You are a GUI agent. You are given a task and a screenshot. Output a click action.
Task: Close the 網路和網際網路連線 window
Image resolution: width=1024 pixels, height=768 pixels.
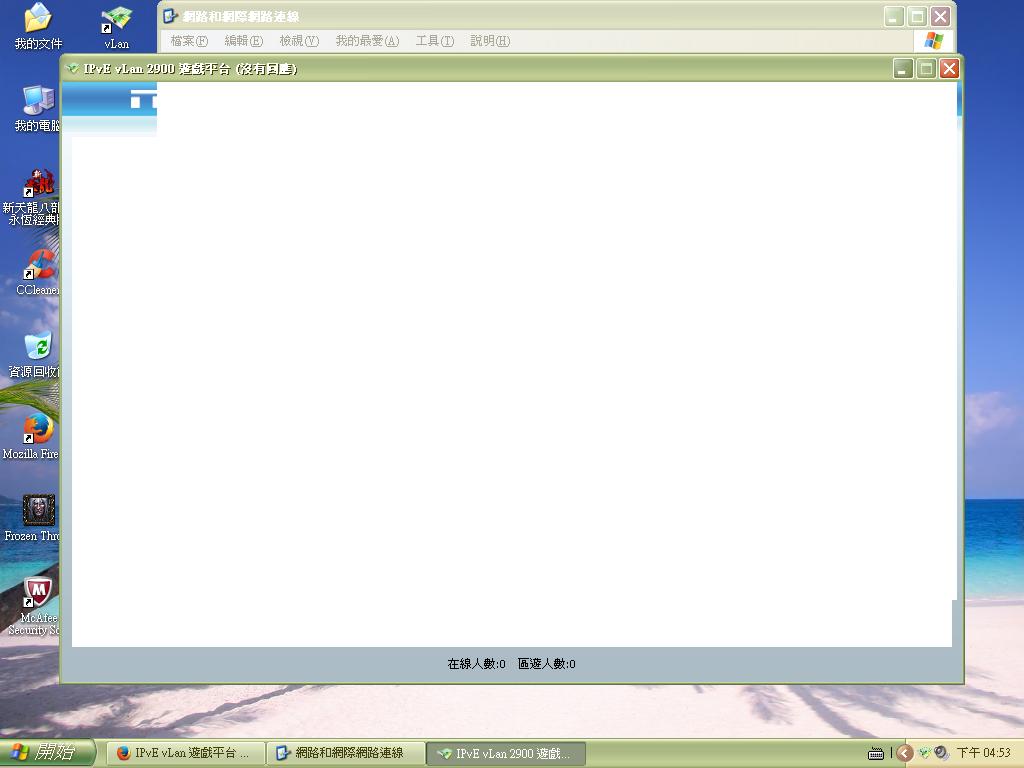point(940,16)
